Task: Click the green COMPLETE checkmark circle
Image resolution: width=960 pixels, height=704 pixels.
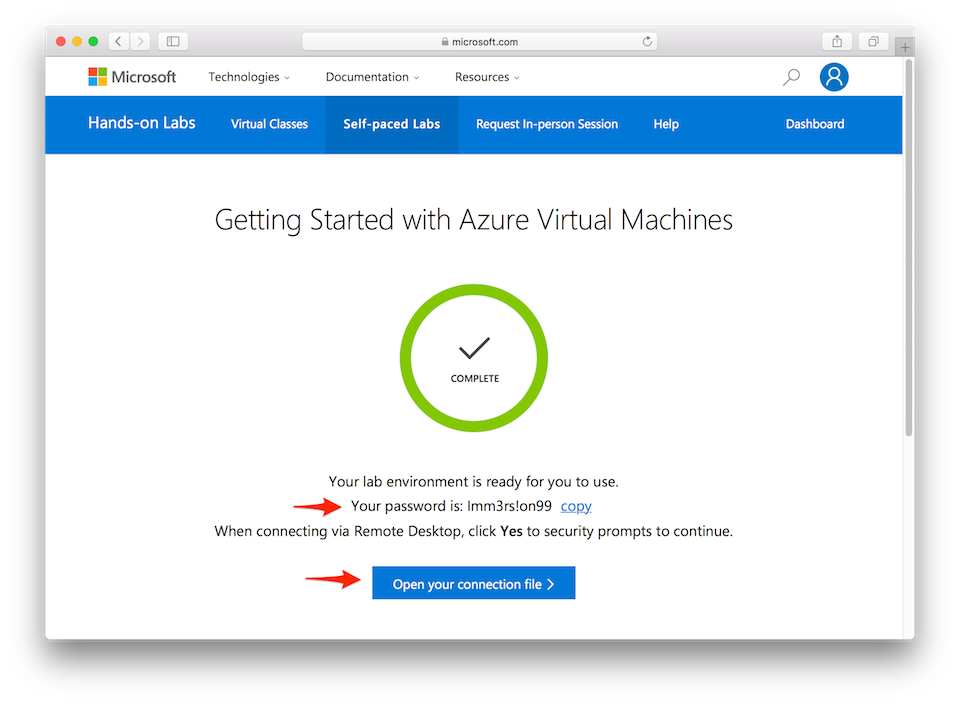Action: [x=473, y=358]
